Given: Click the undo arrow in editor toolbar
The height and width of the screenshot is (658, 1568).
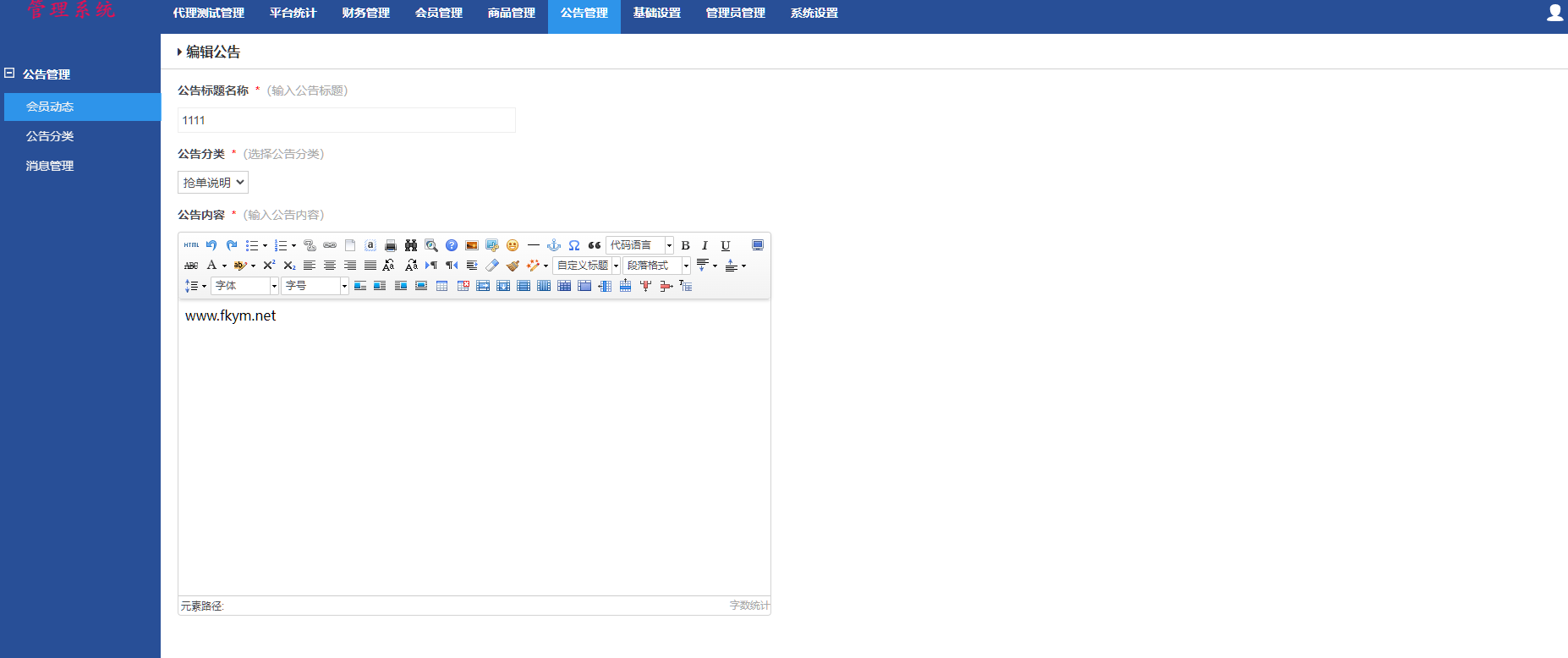Looking at the screenshot, I should pyautogui.click(x=211, y=245).
